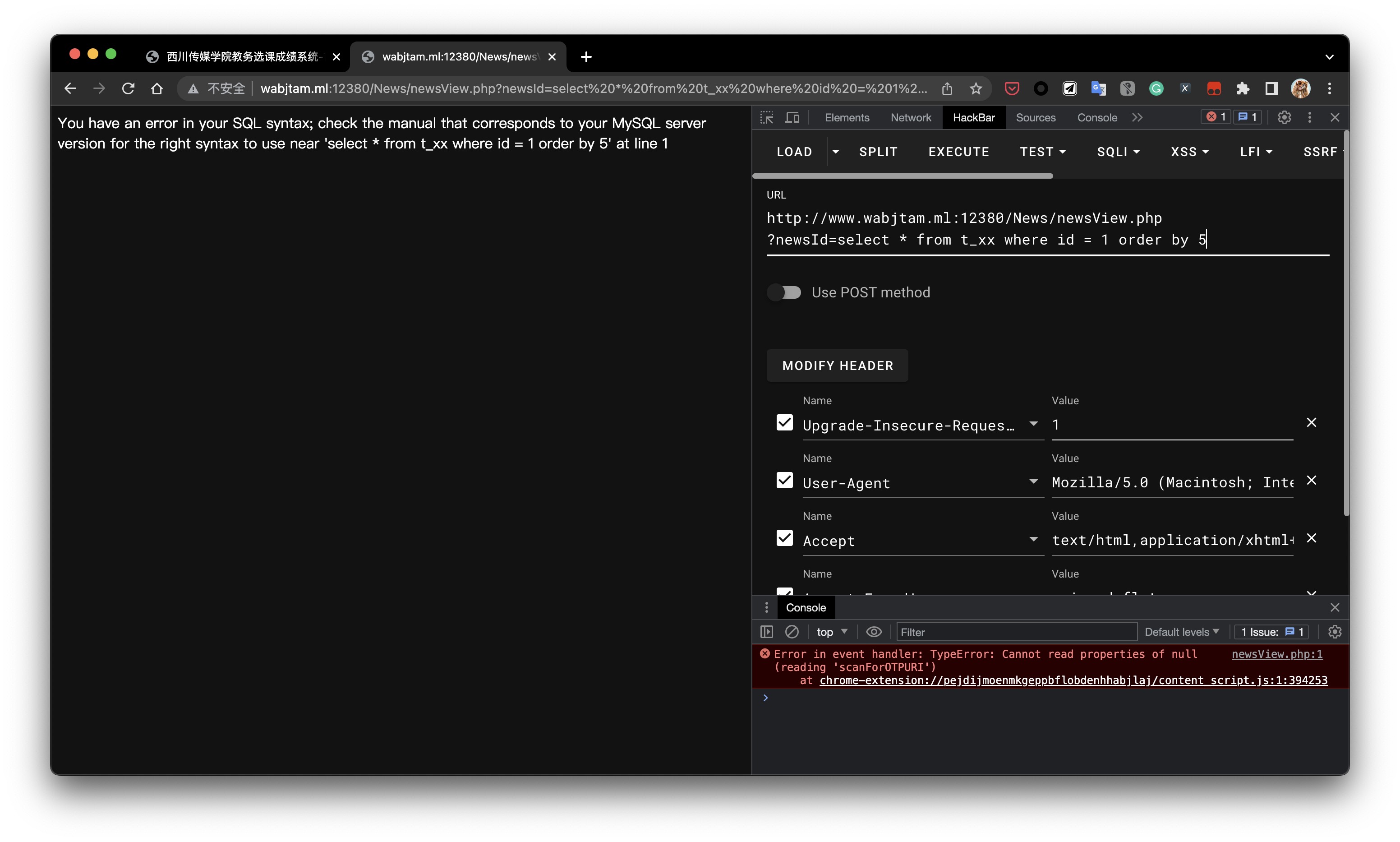Viewport: 1400px width, 842px height.
Task: Open the Default levels dropdown
Action: [x=1182, y=632]
